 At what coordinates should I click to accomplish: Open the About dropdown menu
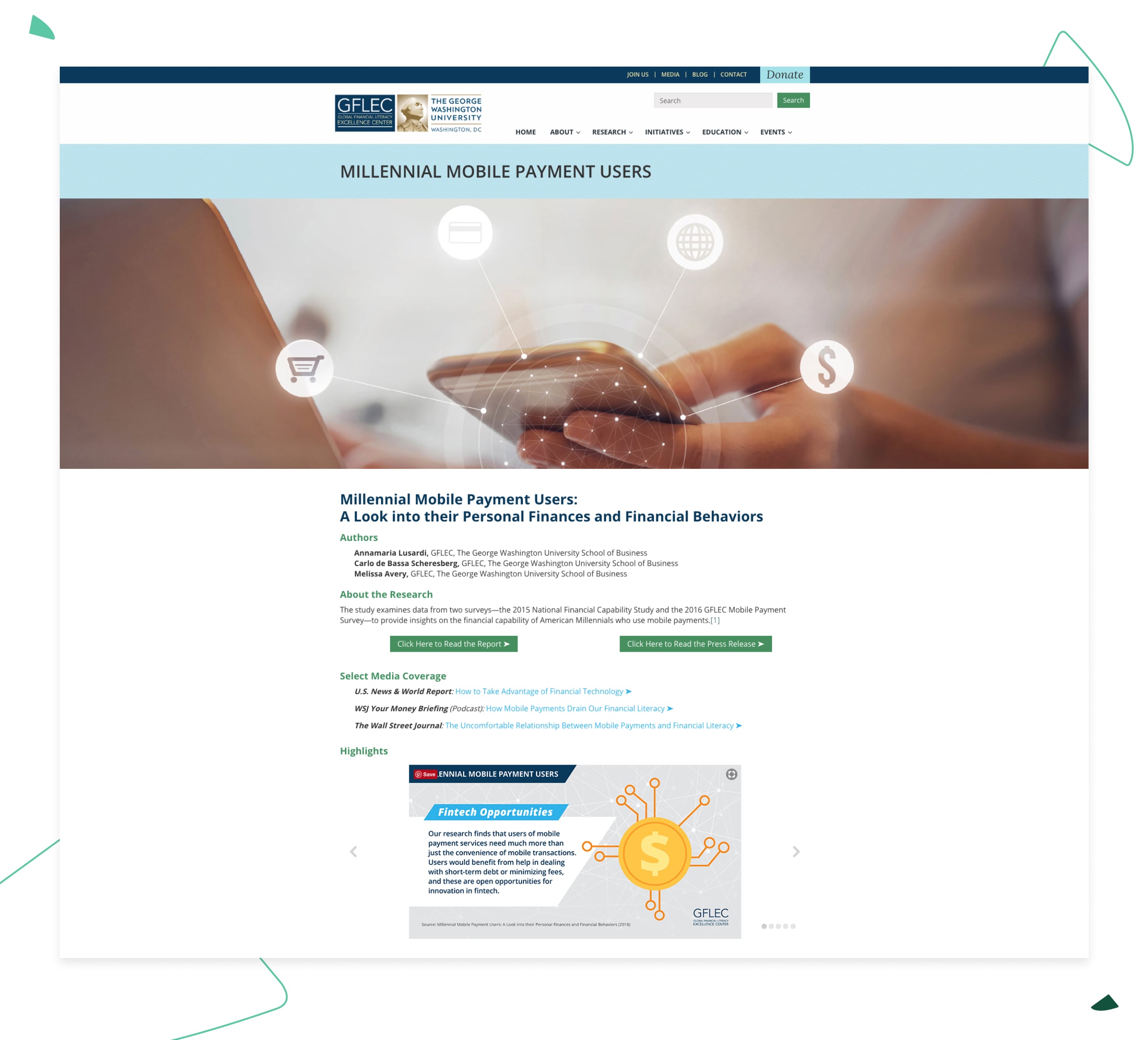(564, 132)
